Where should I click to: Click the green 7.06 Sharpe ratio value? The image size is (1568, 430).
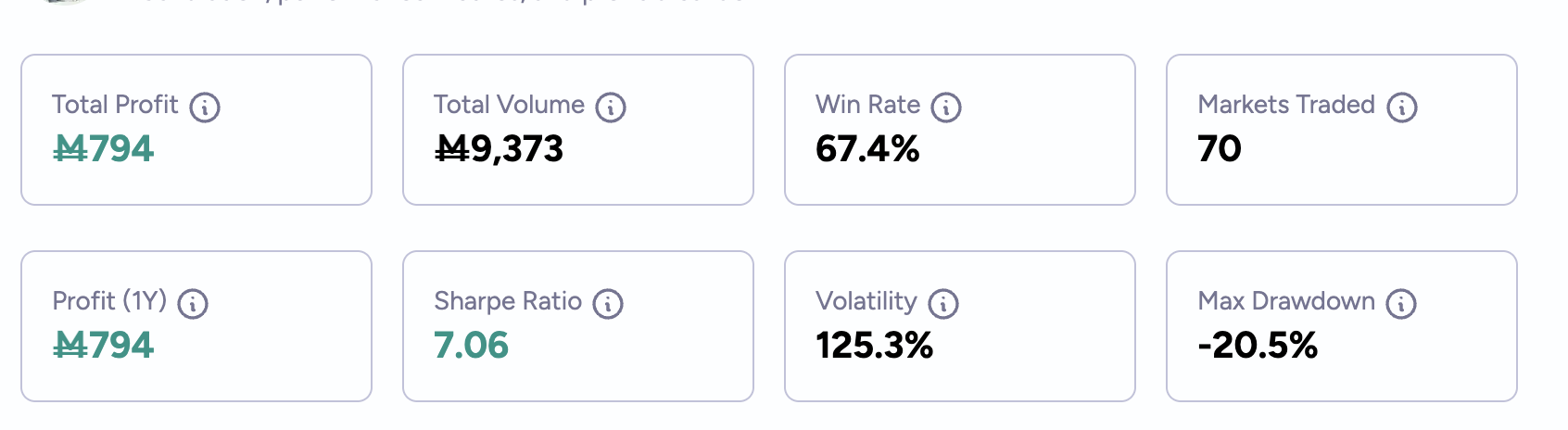(x=472, y=346)
